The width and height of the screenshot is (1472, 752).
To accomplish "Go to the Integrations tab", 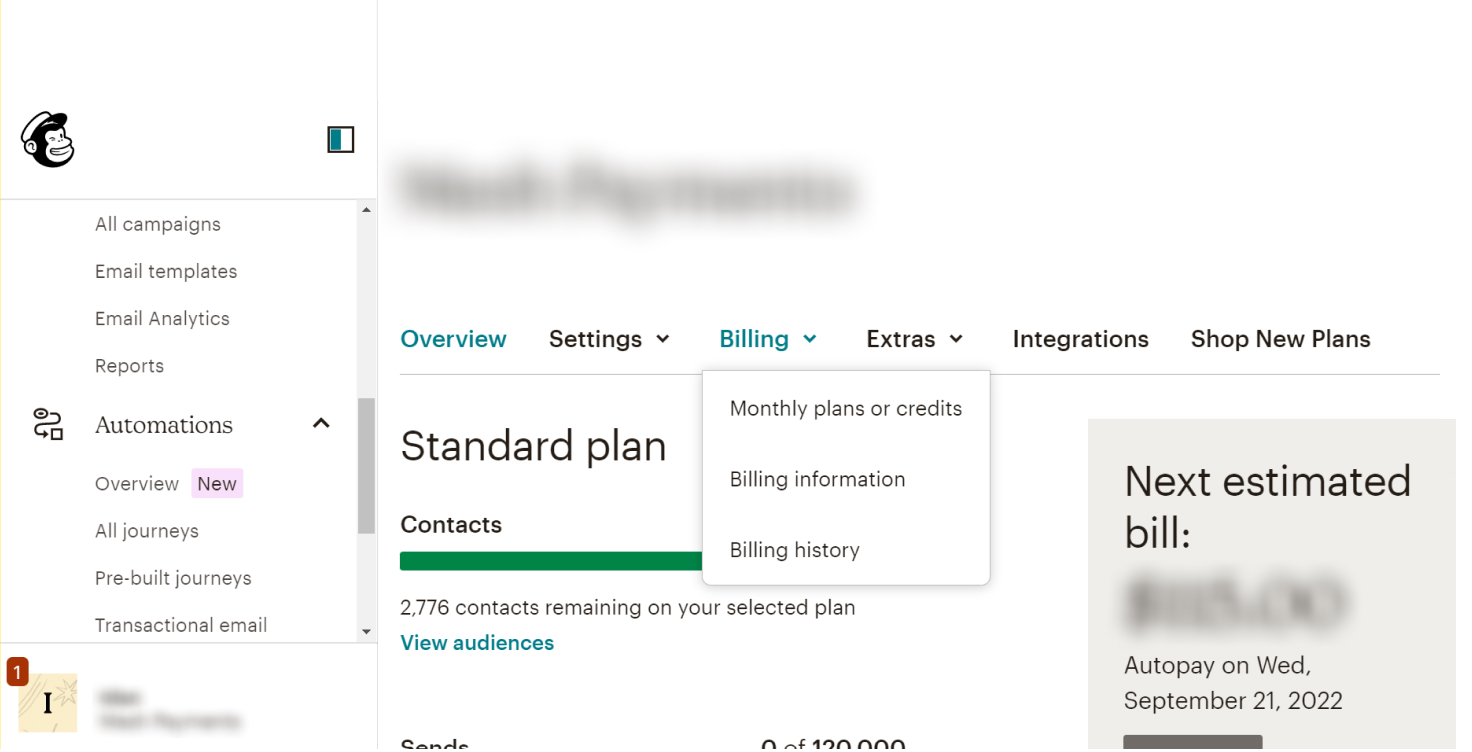I will coord(1080,339).
